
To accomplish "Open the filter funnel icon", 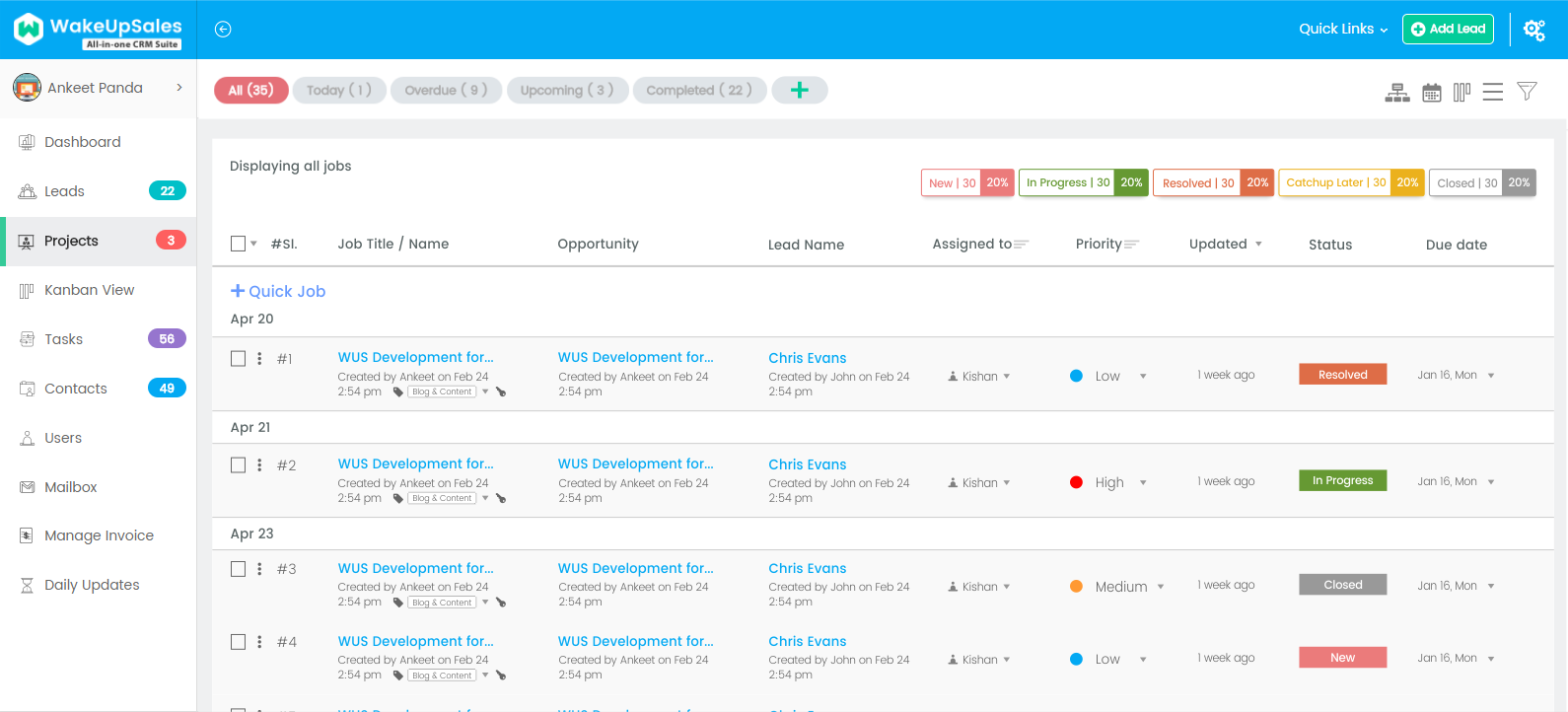I will (1527, 92).
